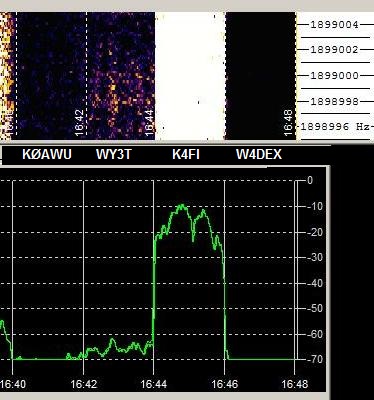Click the -10 dB scale value
The height and width of the screenshot is (400, 374).
315,206
